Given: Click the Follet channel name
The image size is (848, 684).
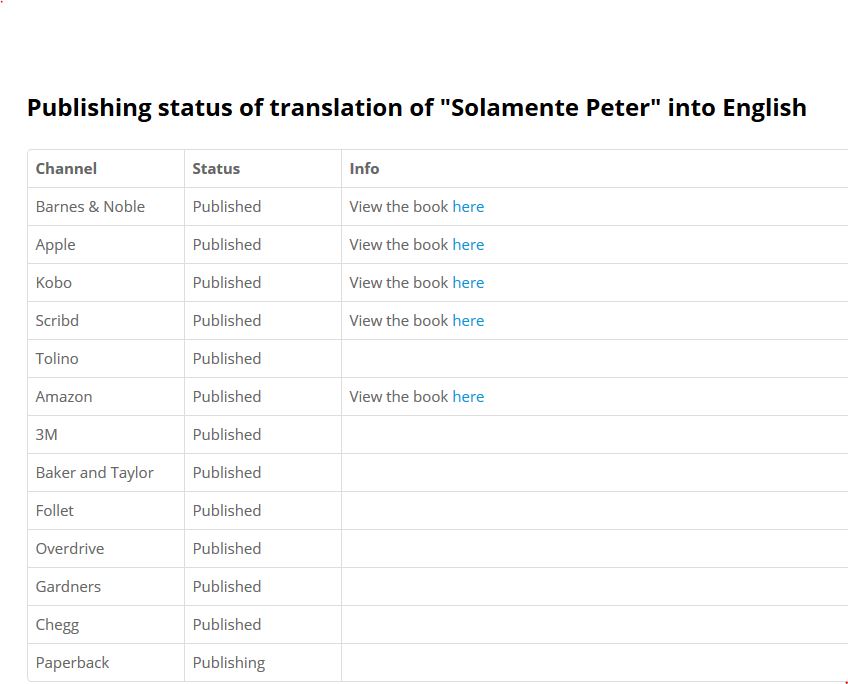Looking at the screenshot, I should click(55, 511).
